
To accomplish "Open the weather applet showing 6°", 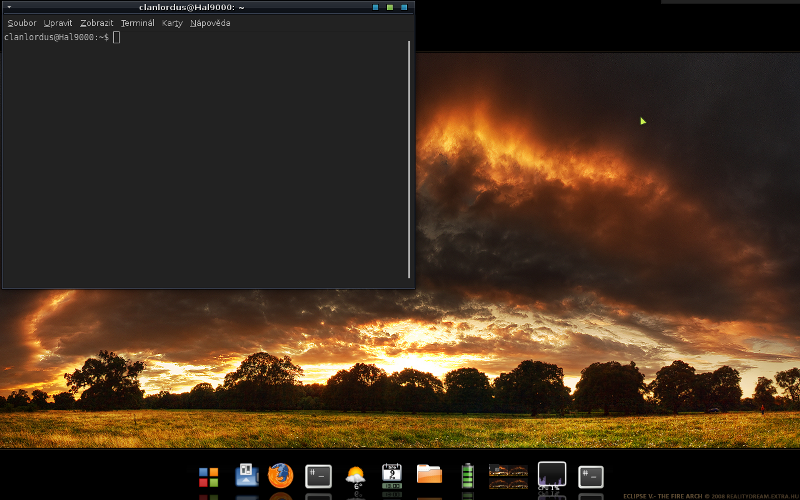I will click(x=356, y=477).
